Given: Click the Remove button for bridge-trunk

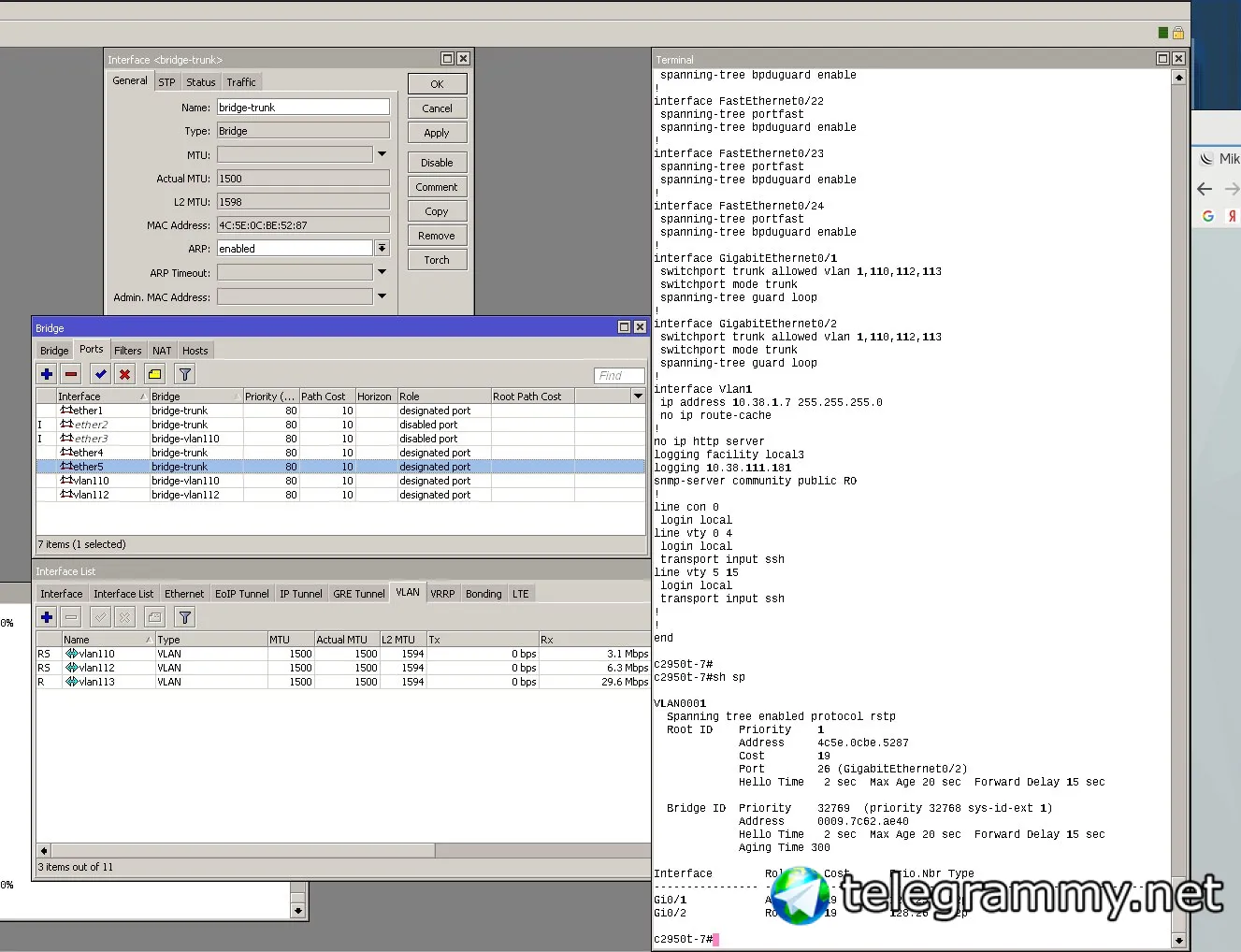Looking at the screenshot, I should point(437,236).
